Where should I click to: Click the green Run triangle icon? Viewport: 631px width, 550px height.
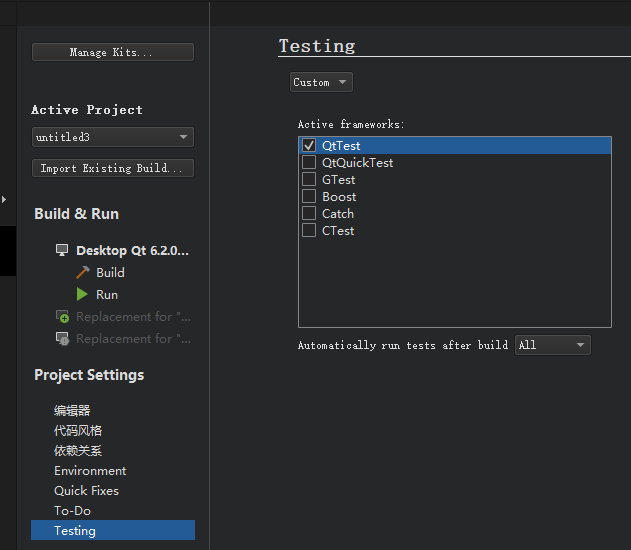click(x=82, y=294)
